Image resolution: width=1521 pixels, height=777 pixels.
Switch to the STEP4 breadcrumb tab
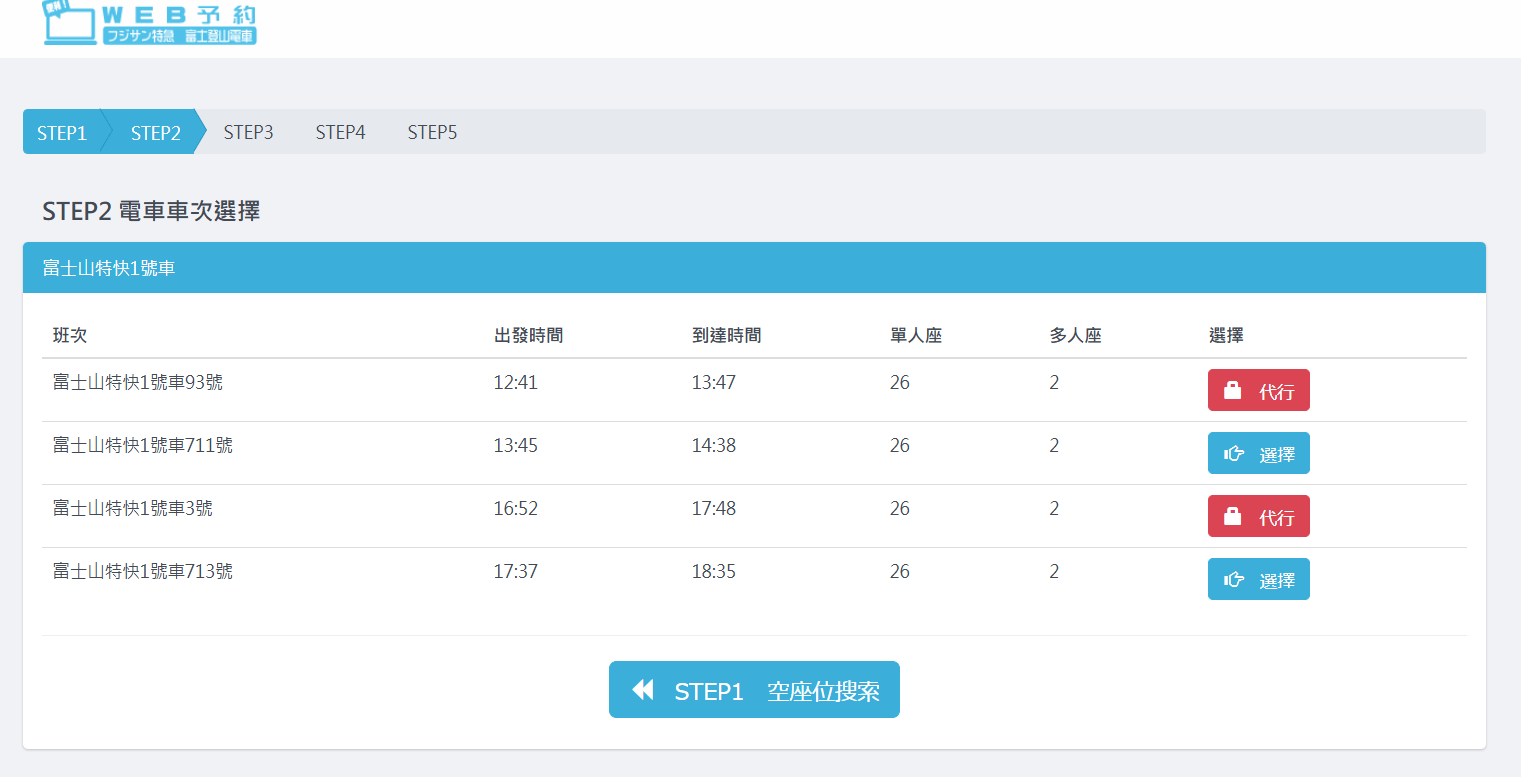[x=340, y=133]
